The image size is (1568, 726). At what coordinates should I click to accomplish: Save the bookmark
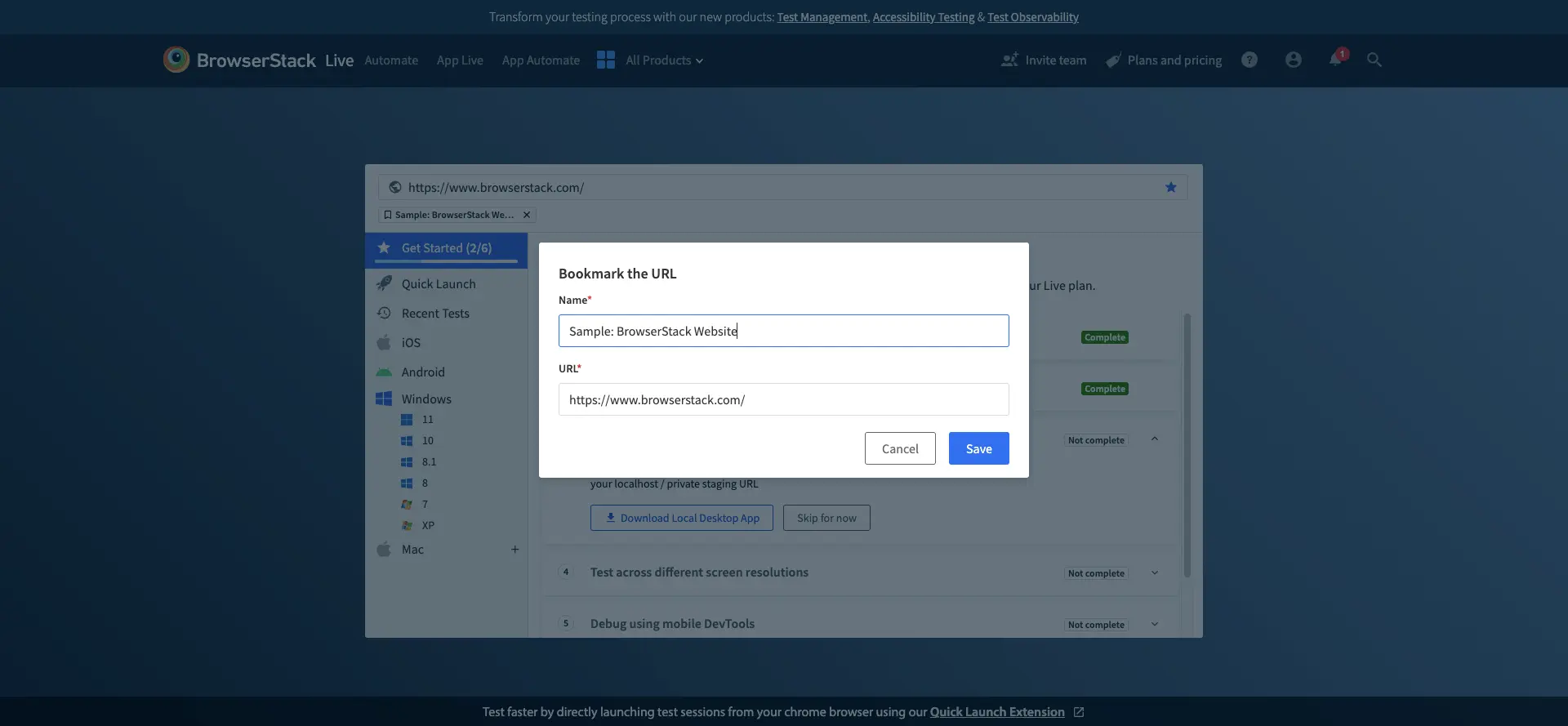click(x=978, y=448)
